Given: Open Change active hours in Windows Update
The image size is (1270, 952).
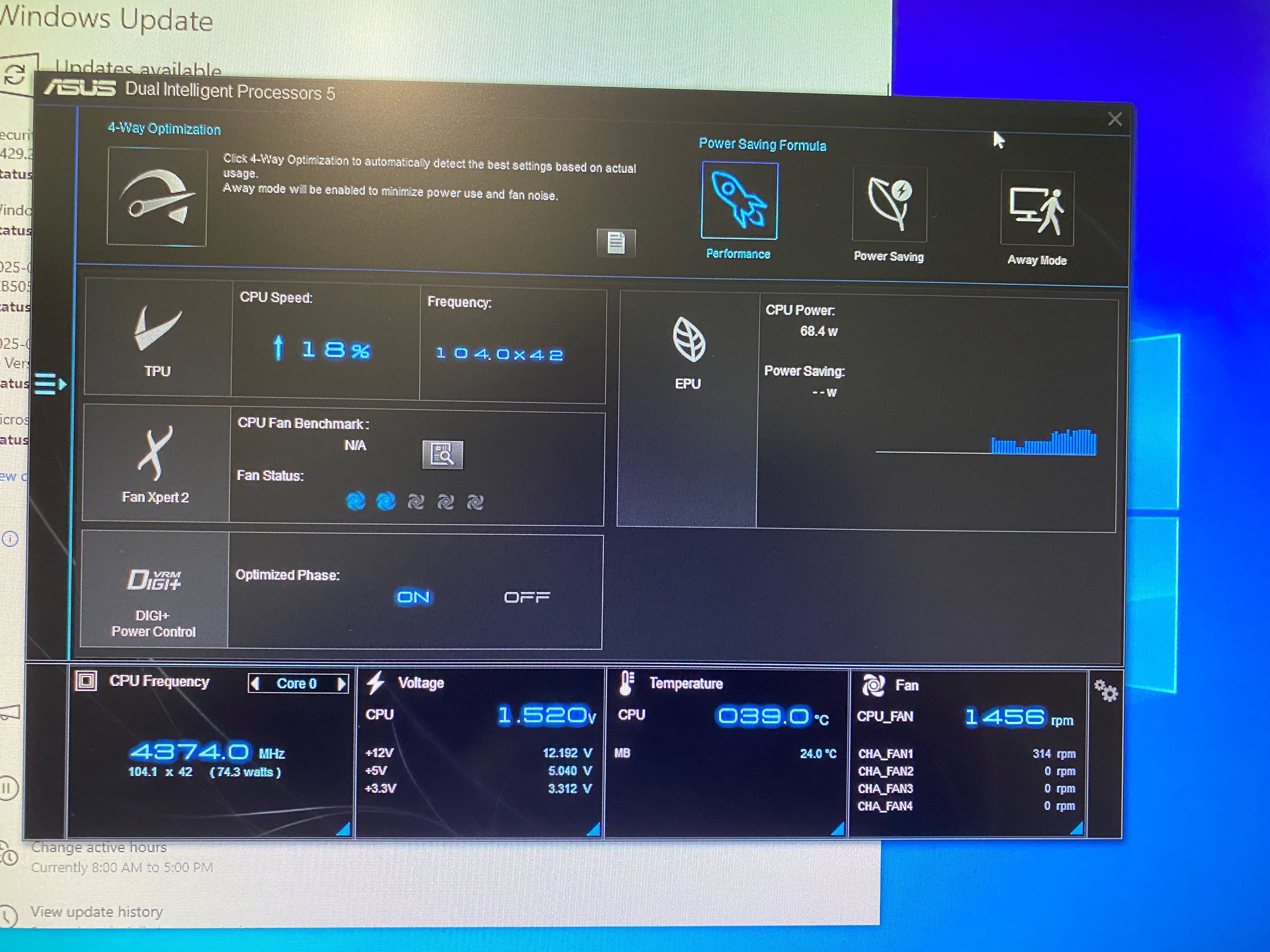Looking at the screenshot, I should pyautogui.click(x=99, y=847).
